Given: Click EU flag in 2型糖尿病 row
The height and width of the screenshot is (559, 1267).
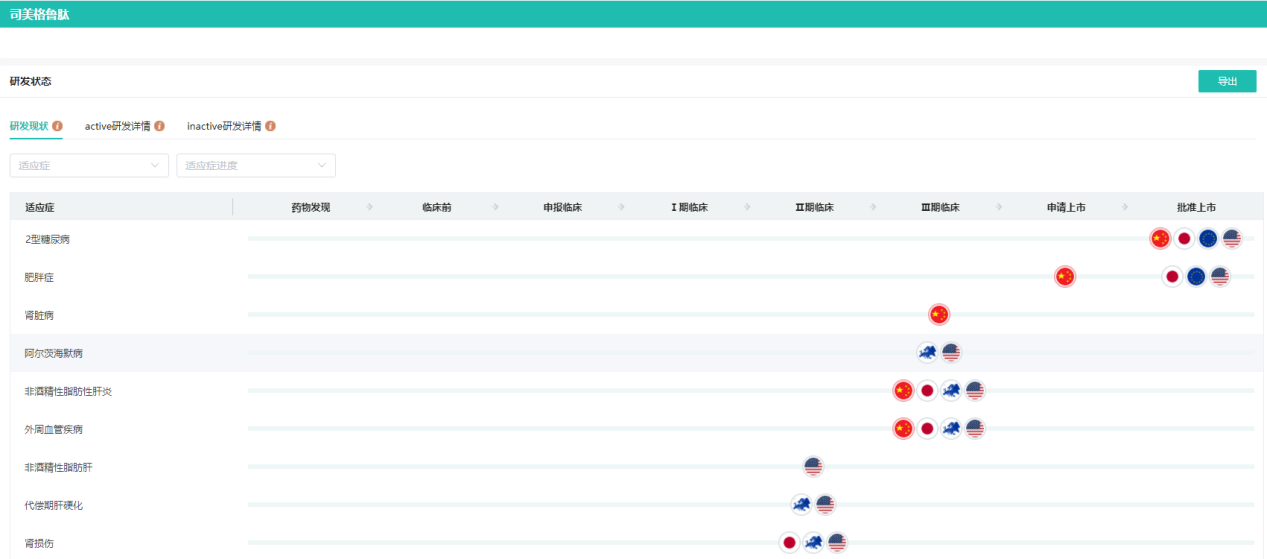Looking at the screenshot, I should tap(1208, 238).
